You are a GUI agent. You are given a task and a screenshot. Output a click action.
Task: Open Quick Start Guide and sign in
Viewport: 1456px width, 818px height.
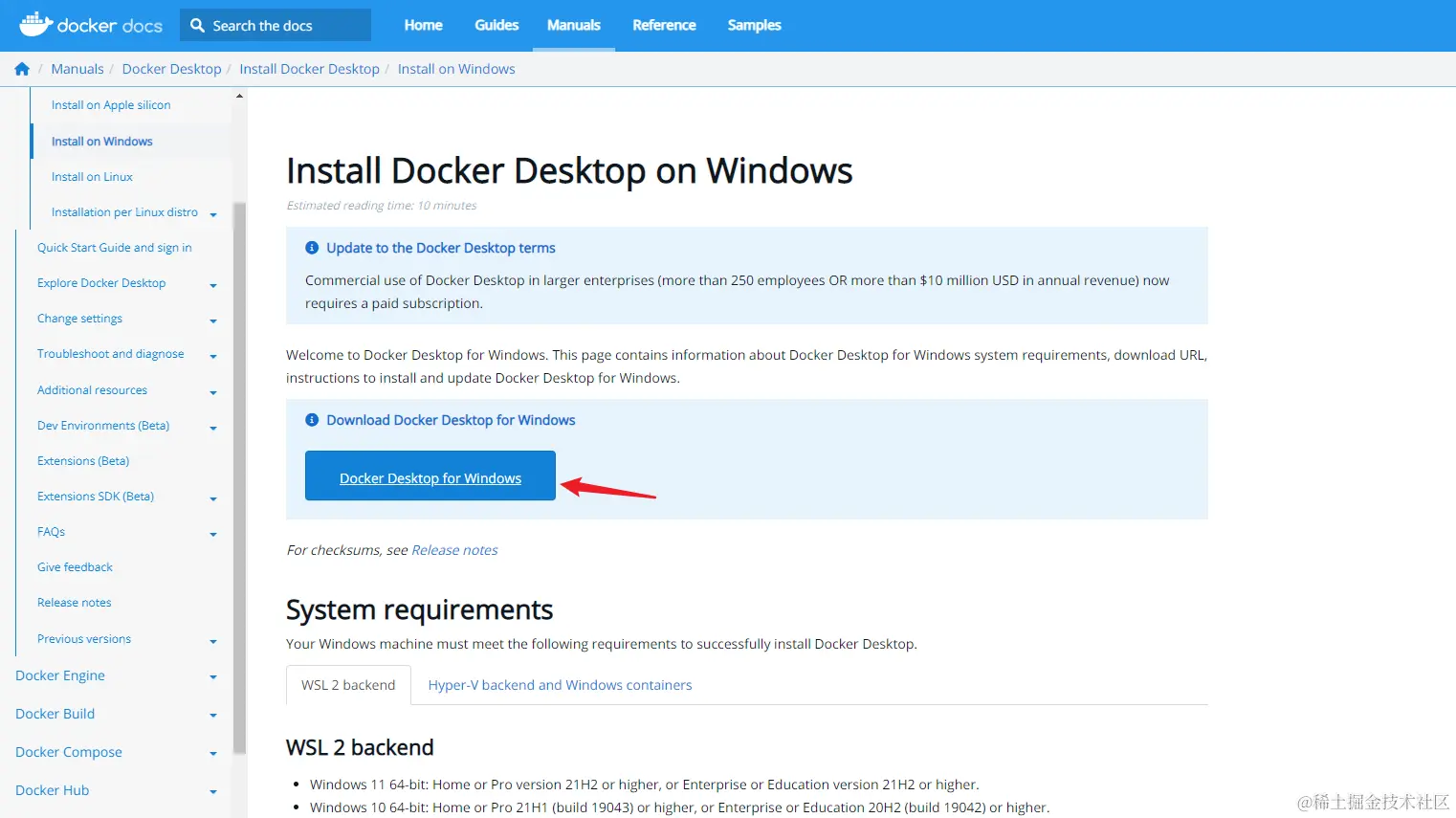coord(115,248)
